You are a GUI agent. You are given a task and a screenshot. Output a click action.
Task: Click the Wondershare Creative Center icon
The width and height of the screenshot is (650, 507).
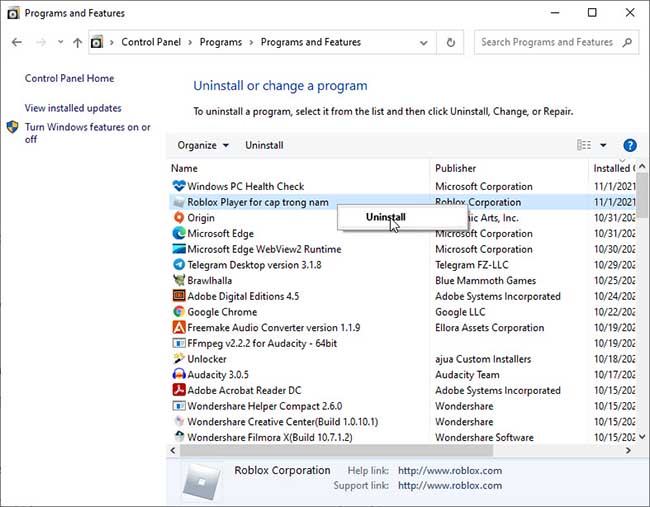(x=179, y=421)
